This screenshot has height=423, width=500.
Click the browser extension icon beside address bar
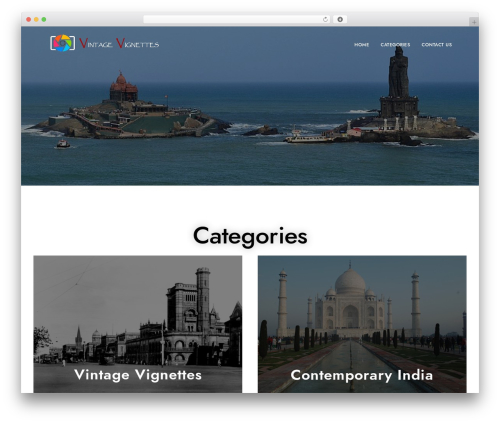(340, 19)
